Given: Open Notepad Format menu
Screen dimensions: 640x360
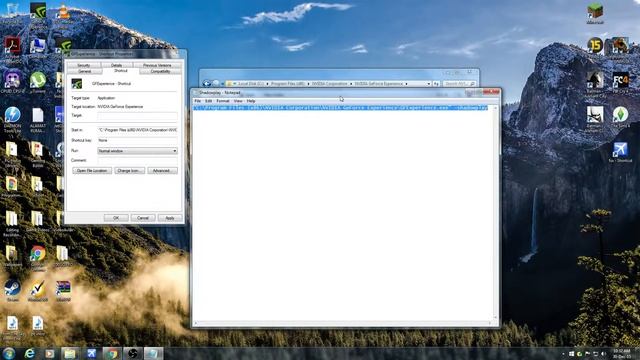Looking at the screenshot, I should coord(223,101).
